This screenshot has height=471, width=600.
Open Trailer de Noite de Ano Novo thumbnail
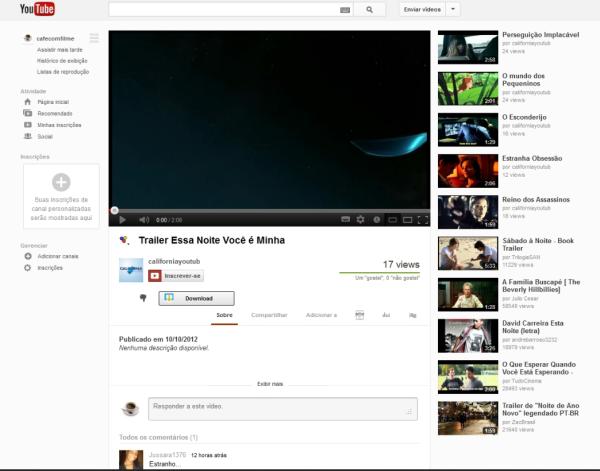468,418
